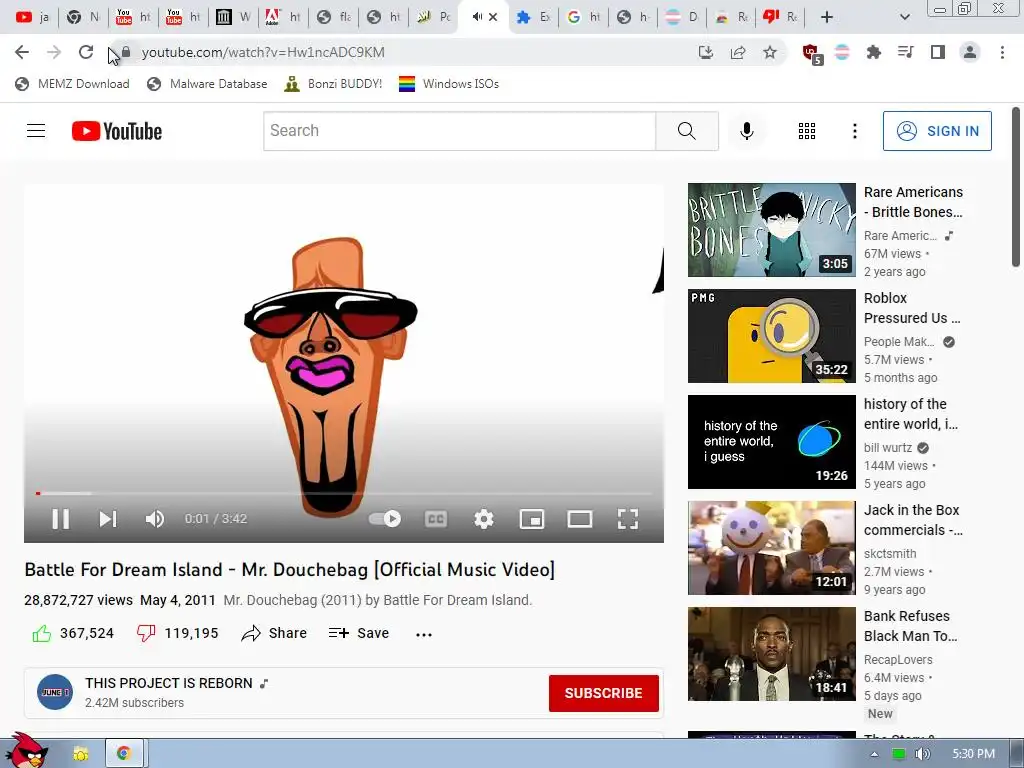
Task: Search with your voice microphone
Action: coord(746,131)
